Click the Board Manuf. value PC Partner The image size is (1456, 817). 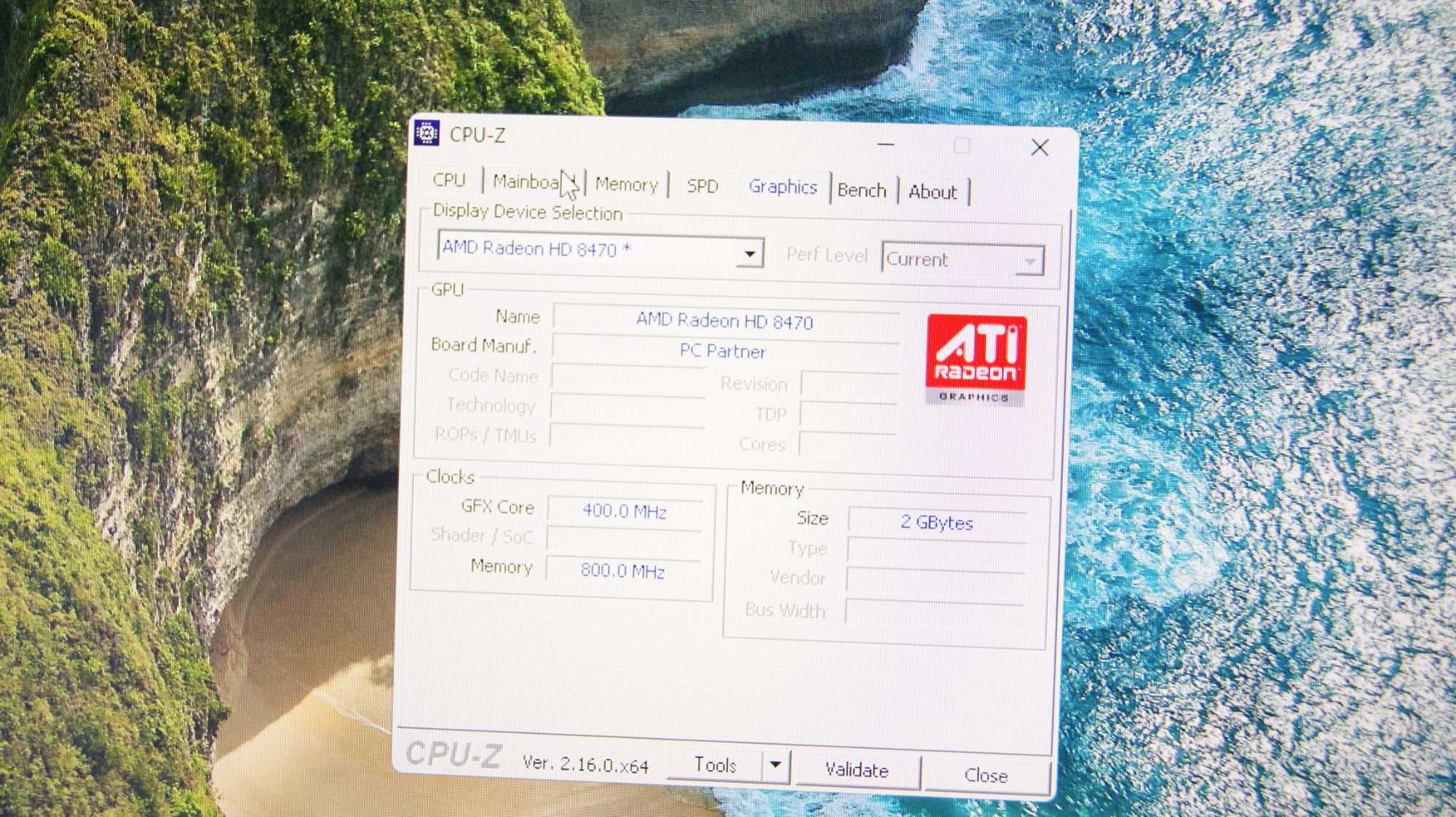click(724, 351)
